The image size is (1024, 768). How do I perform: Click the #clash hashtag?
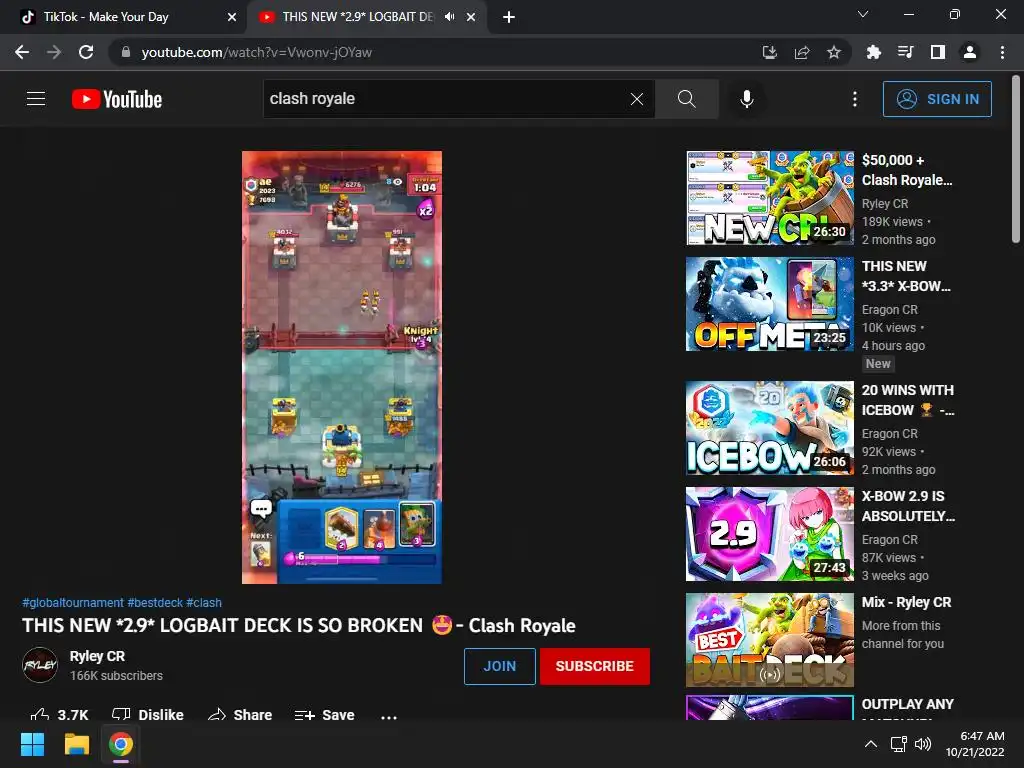coord(204,602)
